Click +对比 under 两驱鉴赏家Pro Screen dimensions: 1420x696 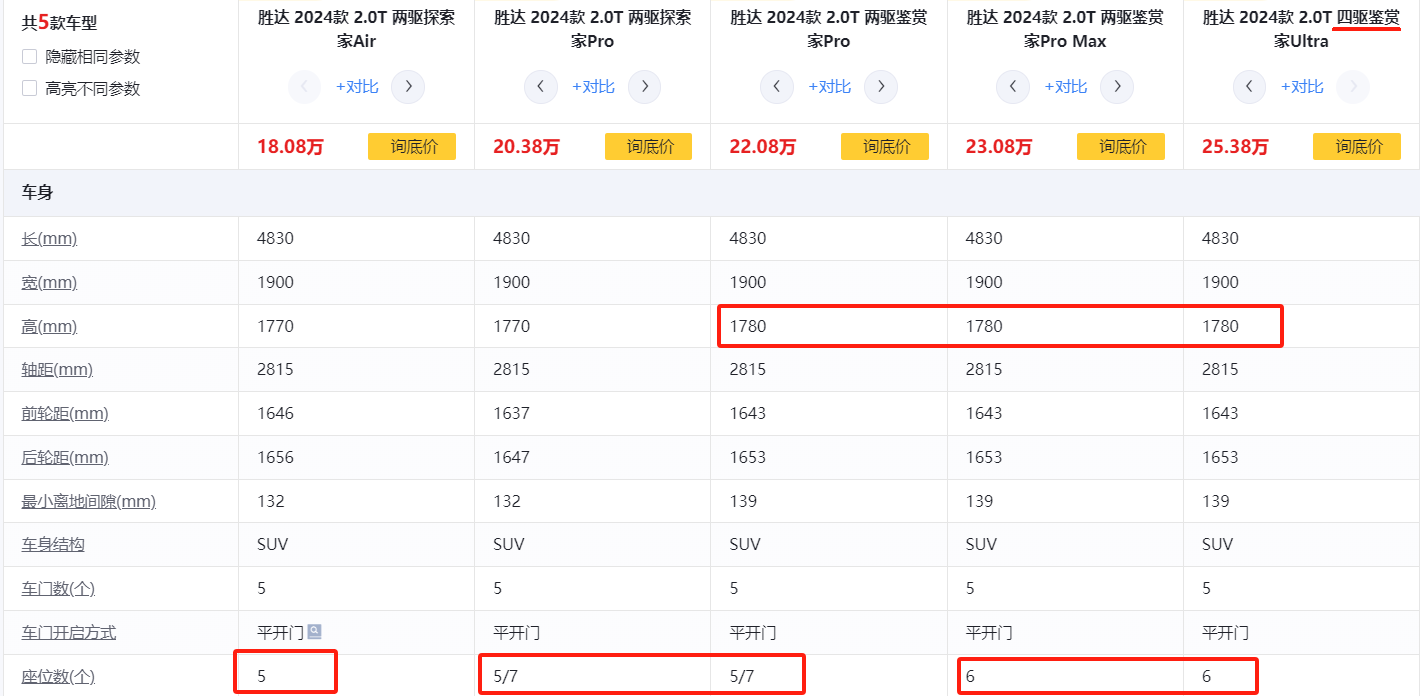point(829,87)
